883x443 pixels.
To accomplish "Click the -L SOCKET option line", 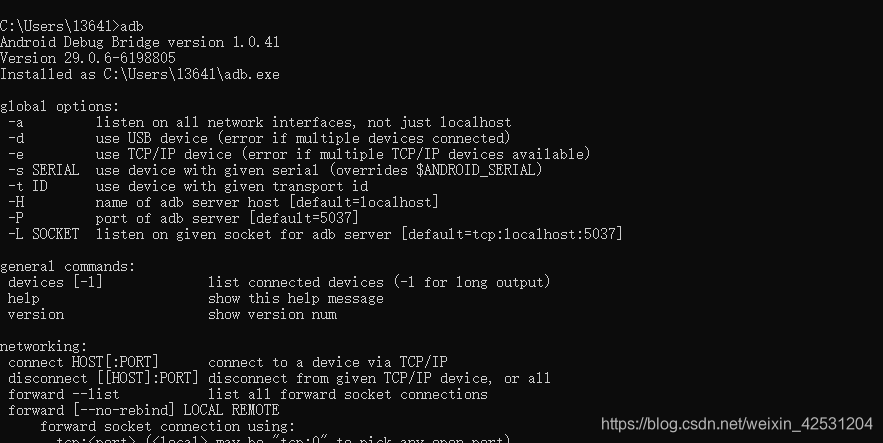I will [315, 234].
